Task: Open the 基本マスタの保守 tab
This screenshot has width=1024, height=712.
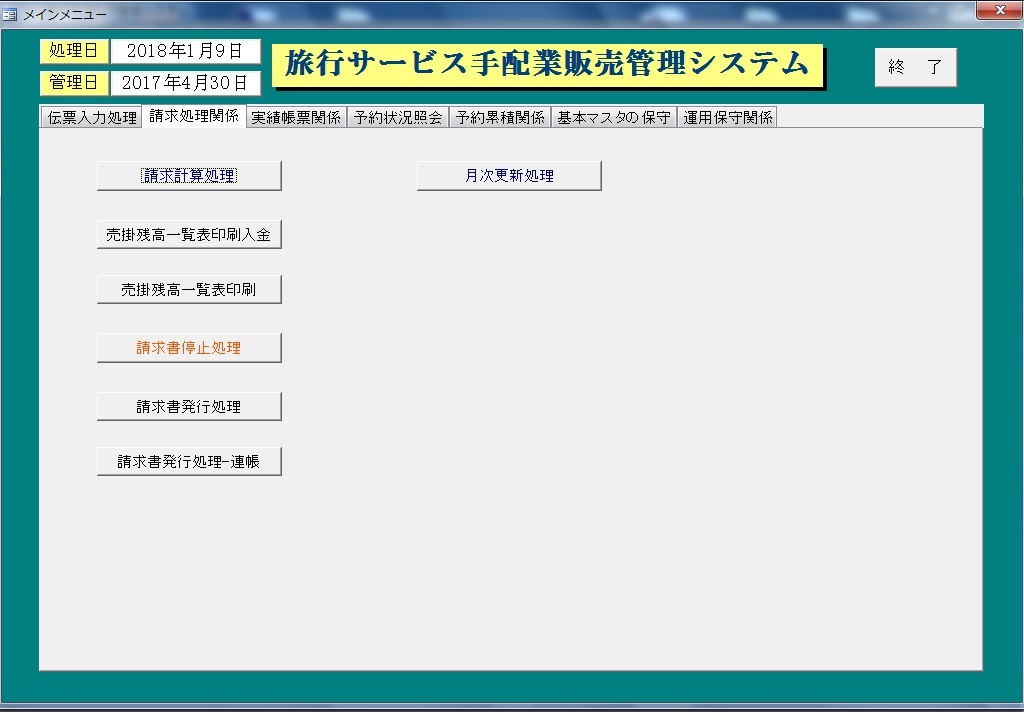Action: pos(614,118)
